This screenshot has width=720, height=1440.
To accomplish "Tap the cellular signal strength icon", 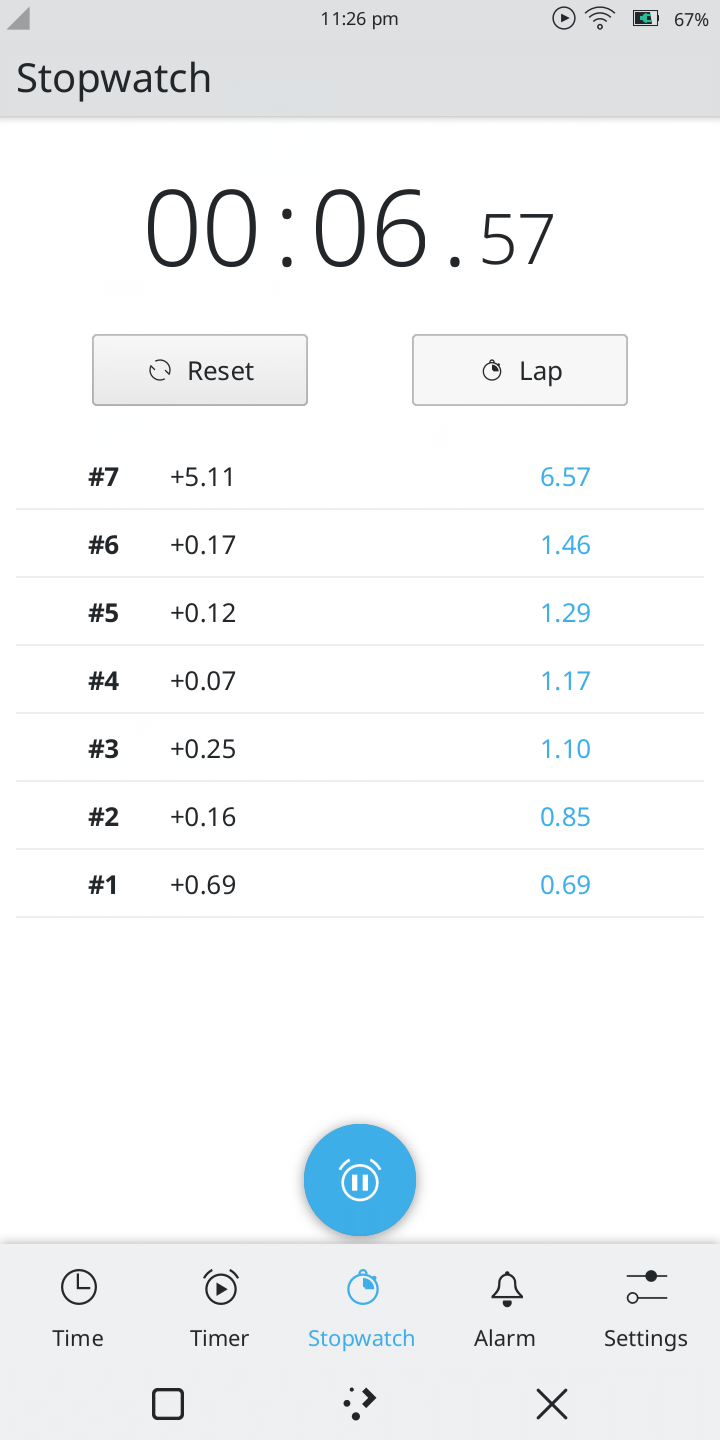I will coord(18,19).
